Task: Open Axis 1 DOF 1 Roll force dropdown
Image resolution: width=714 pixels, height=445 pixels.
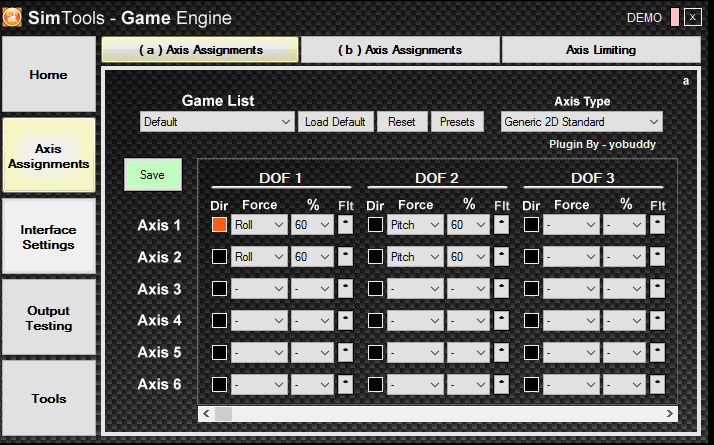Action: [259, 225]
